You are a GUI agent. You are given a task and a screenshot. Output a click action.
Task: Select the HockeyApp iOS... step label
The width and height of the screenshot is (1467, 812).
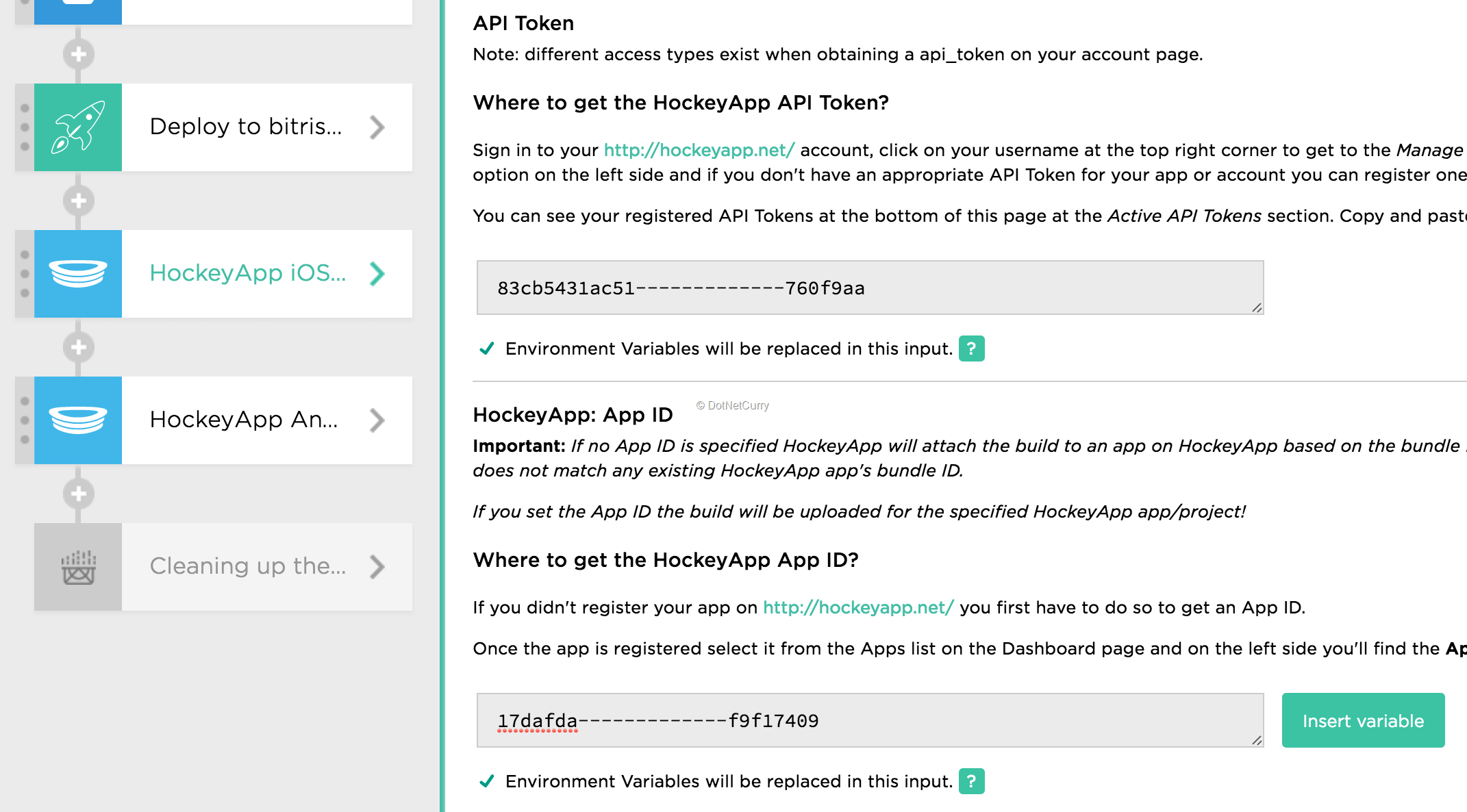point(248,273)
